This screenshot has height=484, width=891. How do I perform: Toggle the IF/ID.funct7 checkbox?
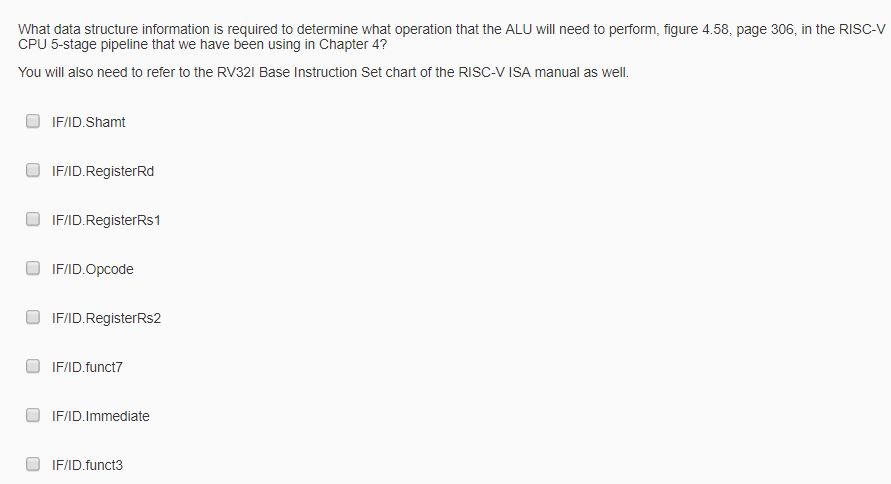click(32, 367)
